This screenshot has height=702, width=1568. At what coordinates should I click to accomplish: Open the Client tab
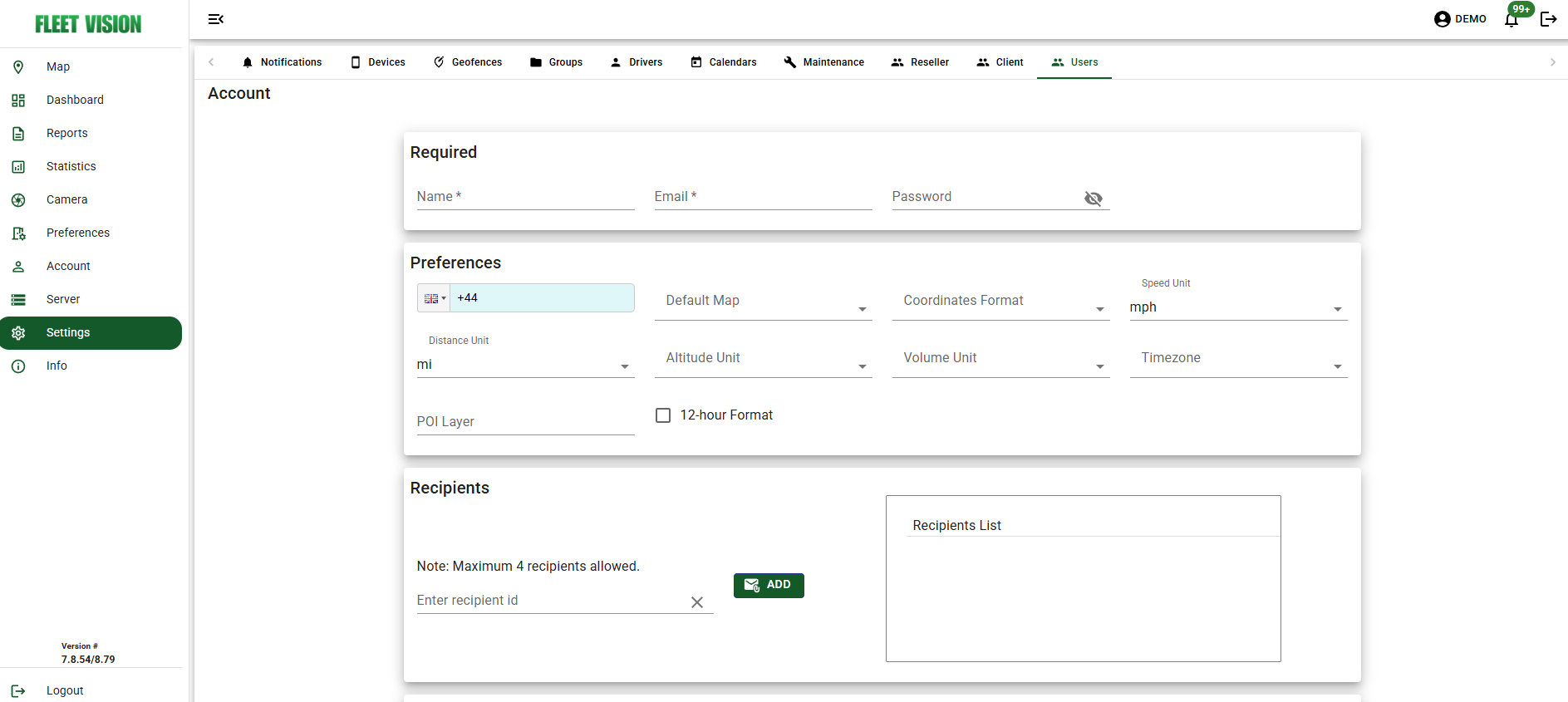[1000, 62]
